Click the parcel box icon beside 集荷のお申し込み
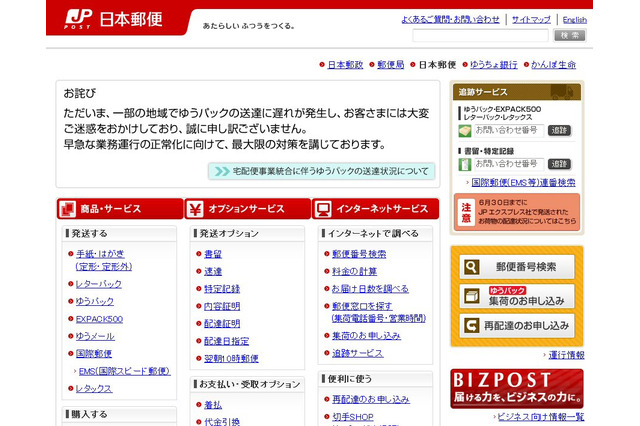Viewport: 640px width, 426px height. (x=471, y=296)
